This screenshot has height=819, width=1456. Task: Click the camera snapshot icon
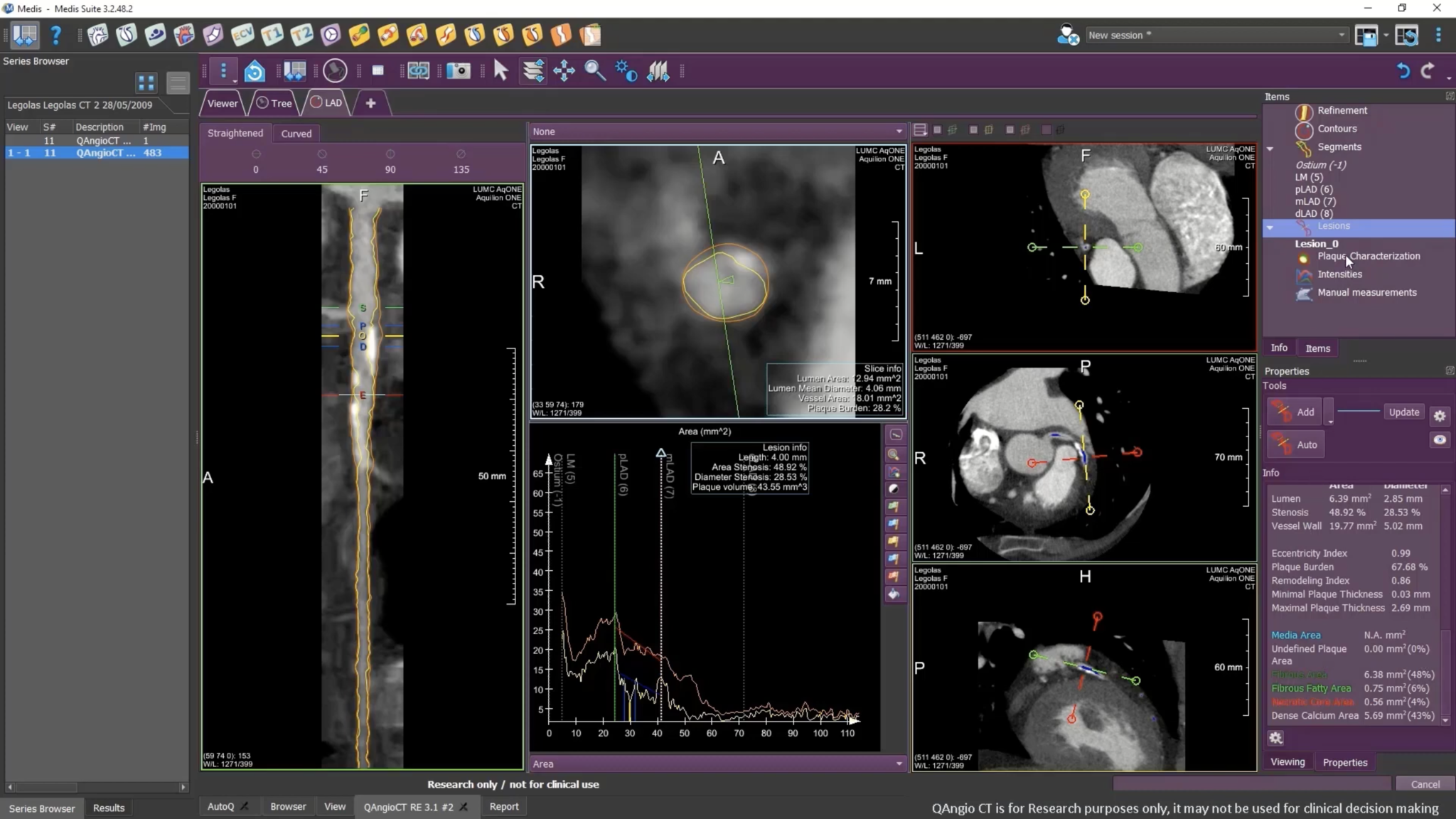pos(459,70)
